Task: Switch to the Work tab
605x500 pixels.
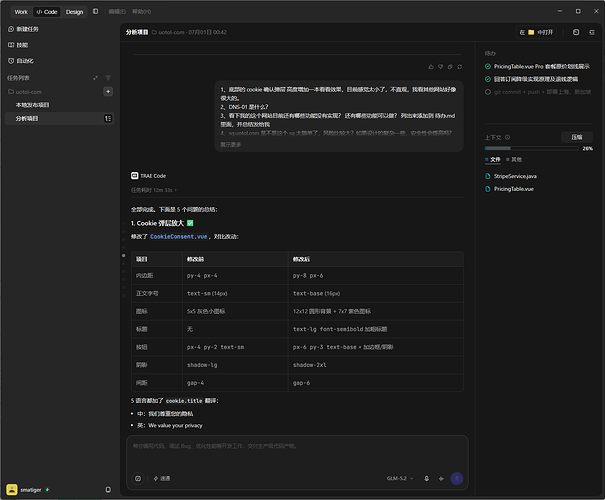Action: (x=21, y=12)
